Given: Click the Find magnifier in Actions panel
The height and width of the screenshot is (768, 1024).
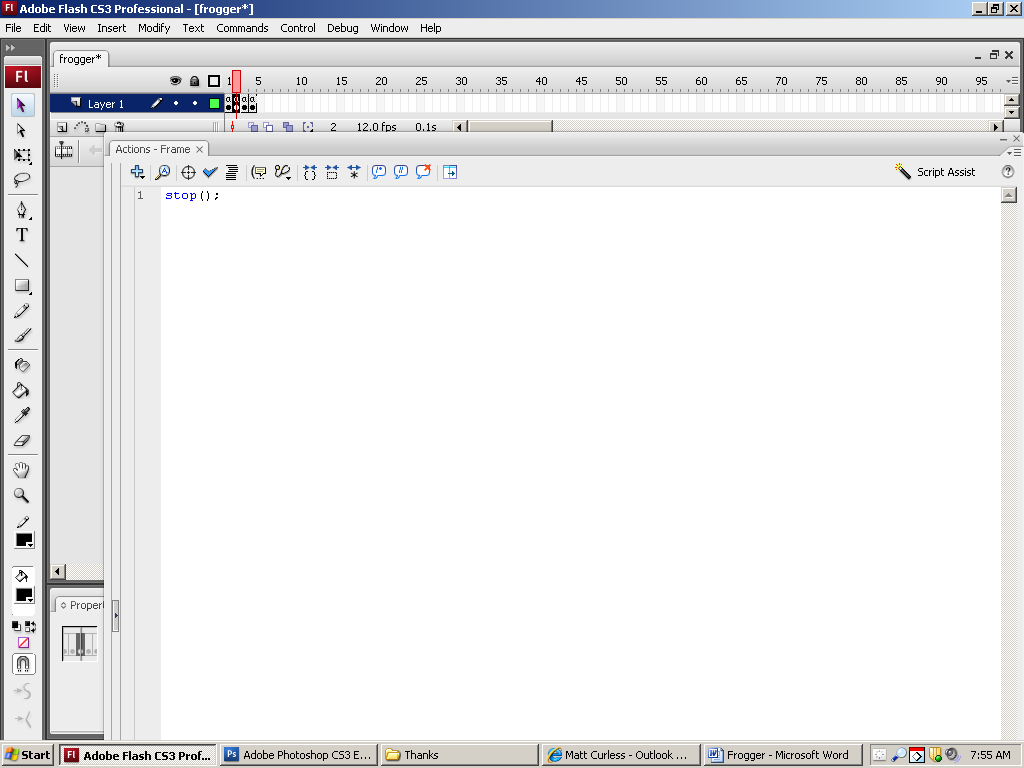Looking at the screenshot, I should pyautogui.click(x=162, y=172).
